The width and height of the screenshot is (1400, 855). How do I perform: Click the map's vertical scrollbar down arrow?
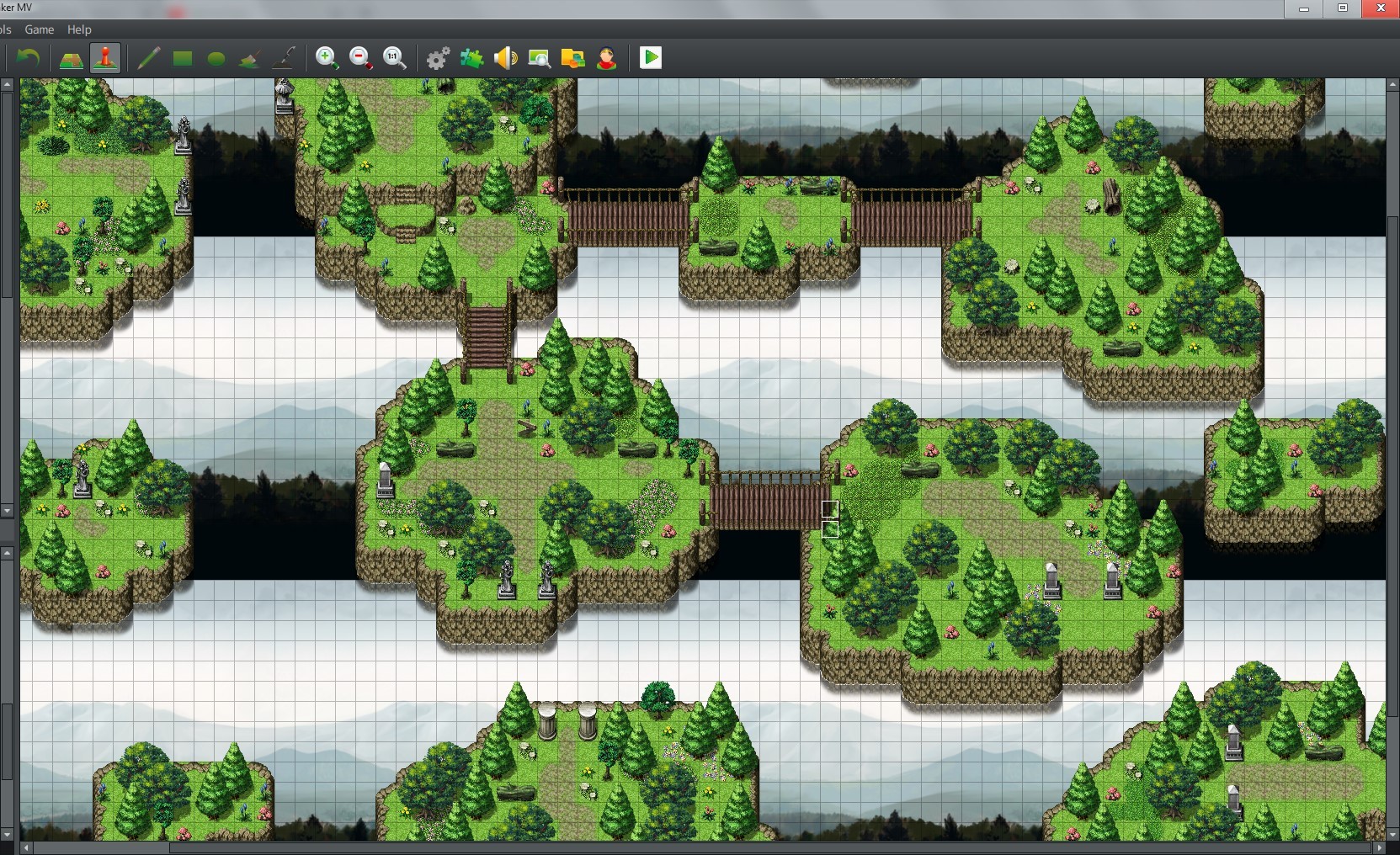(1392, 834)
